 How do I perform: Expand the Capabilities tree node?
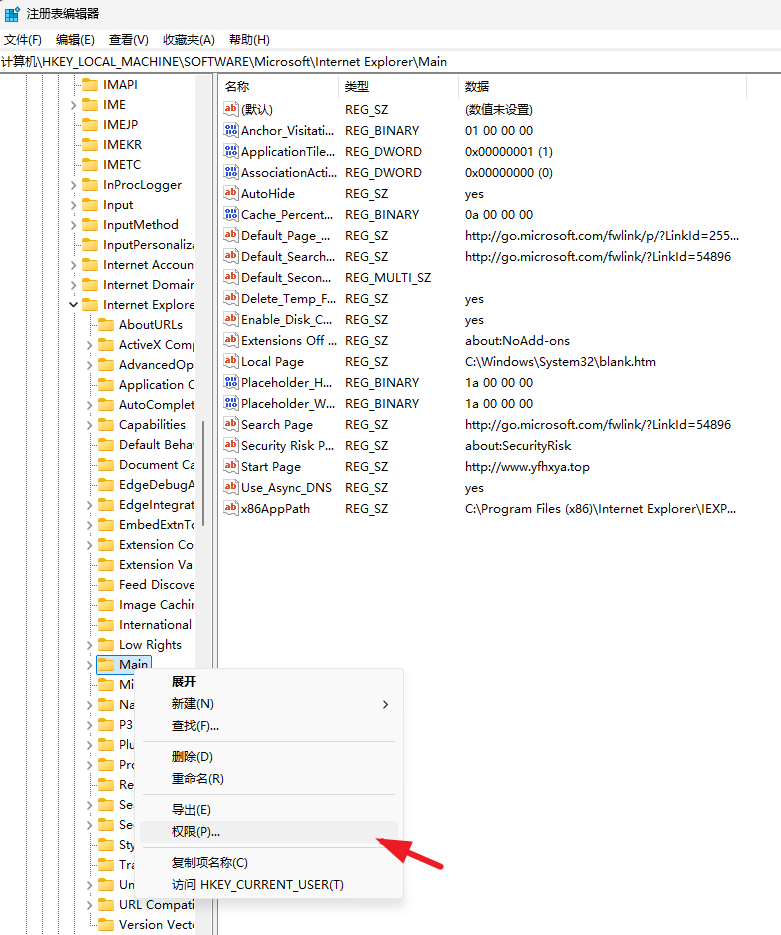click(90, 425)
